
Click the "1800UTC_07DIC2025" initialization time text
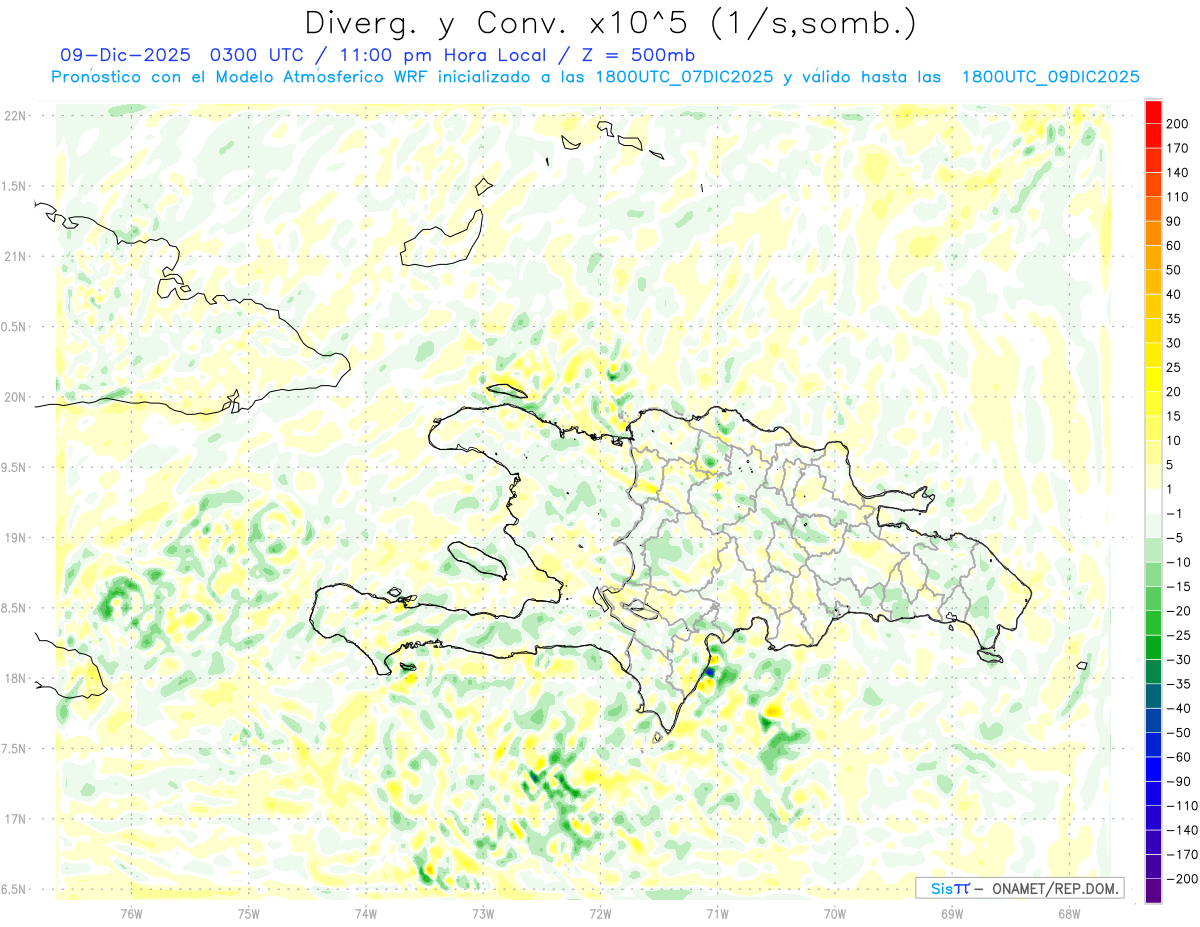pyautogui.click(x=683, y=77)
